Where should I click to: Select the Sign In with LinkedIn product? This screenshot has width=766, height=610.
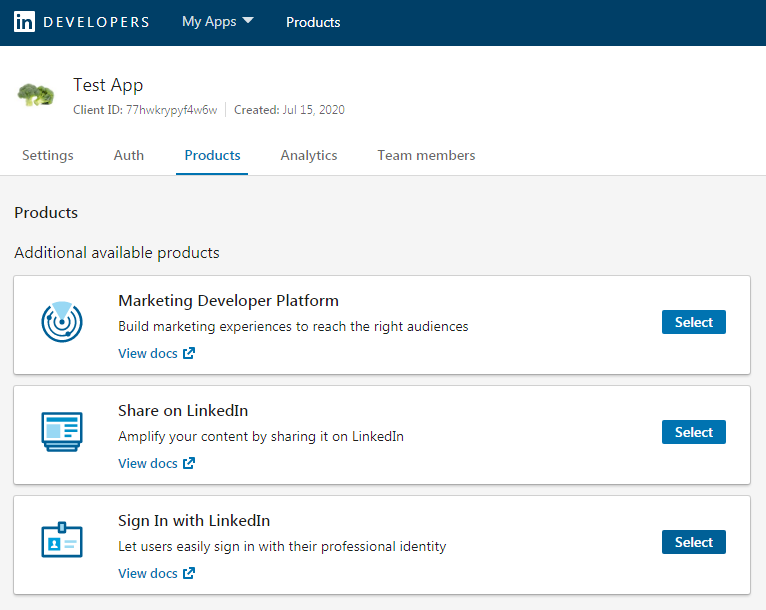tap(694, 542)
